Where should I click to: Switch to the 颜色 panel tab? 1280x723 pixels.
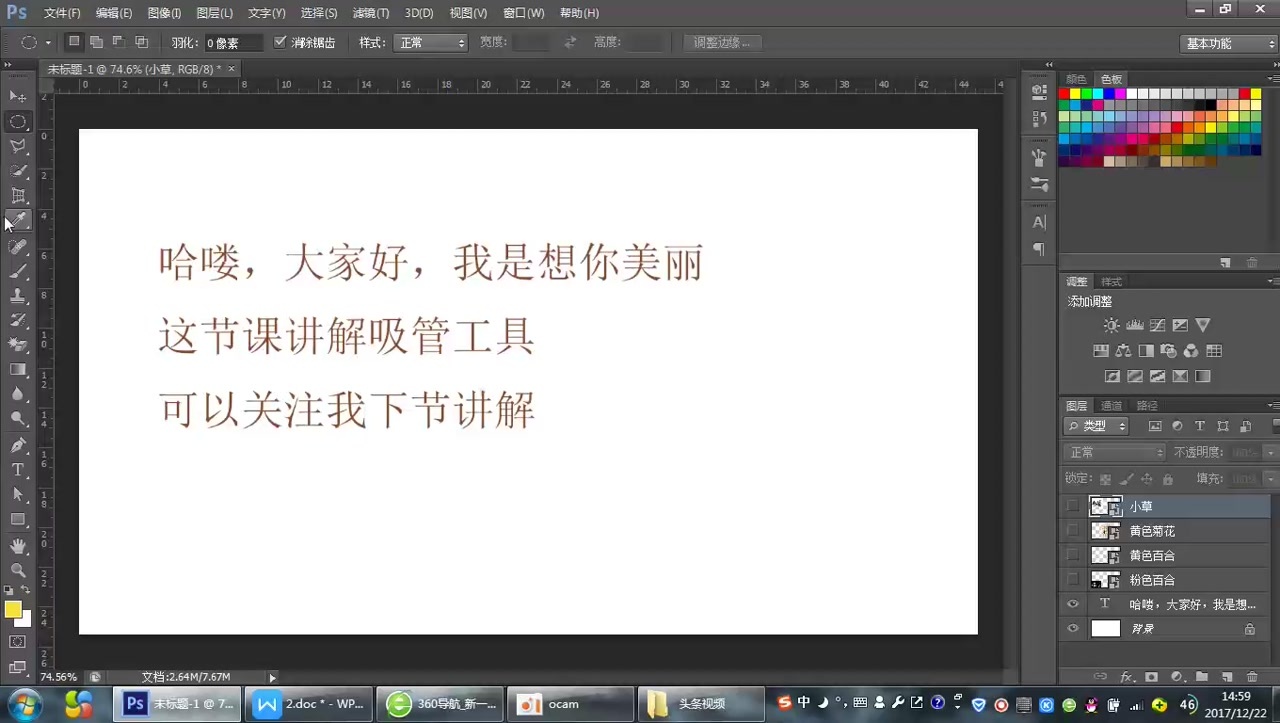click(x=1076, y=79)
